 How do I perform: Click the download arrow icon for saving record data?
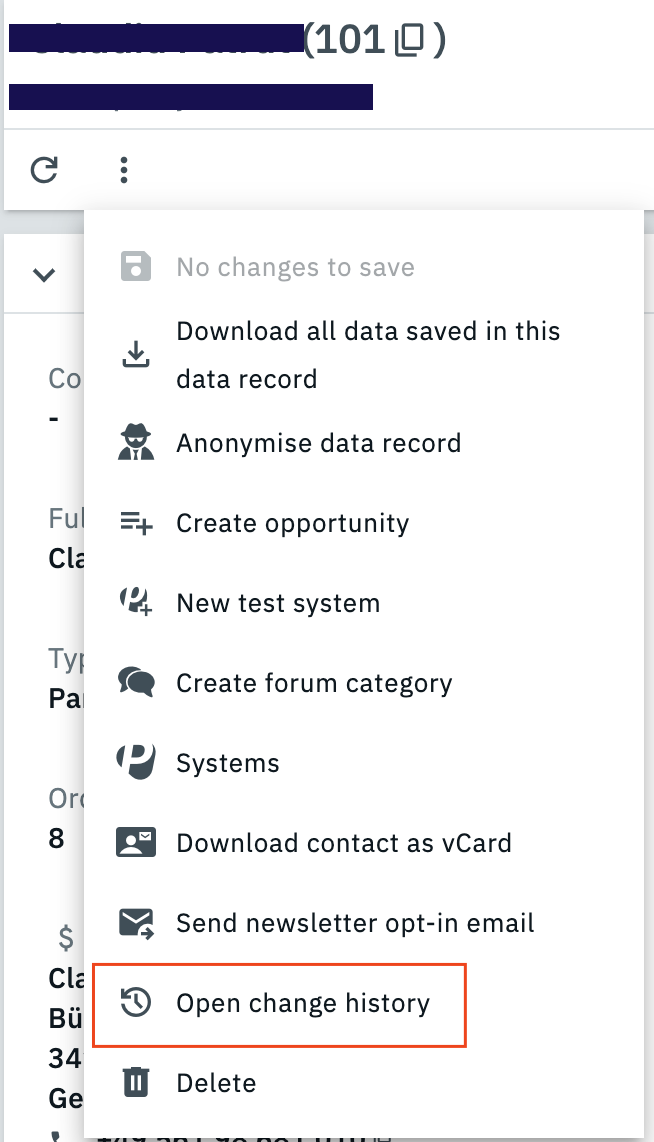(x=135, y=354)
